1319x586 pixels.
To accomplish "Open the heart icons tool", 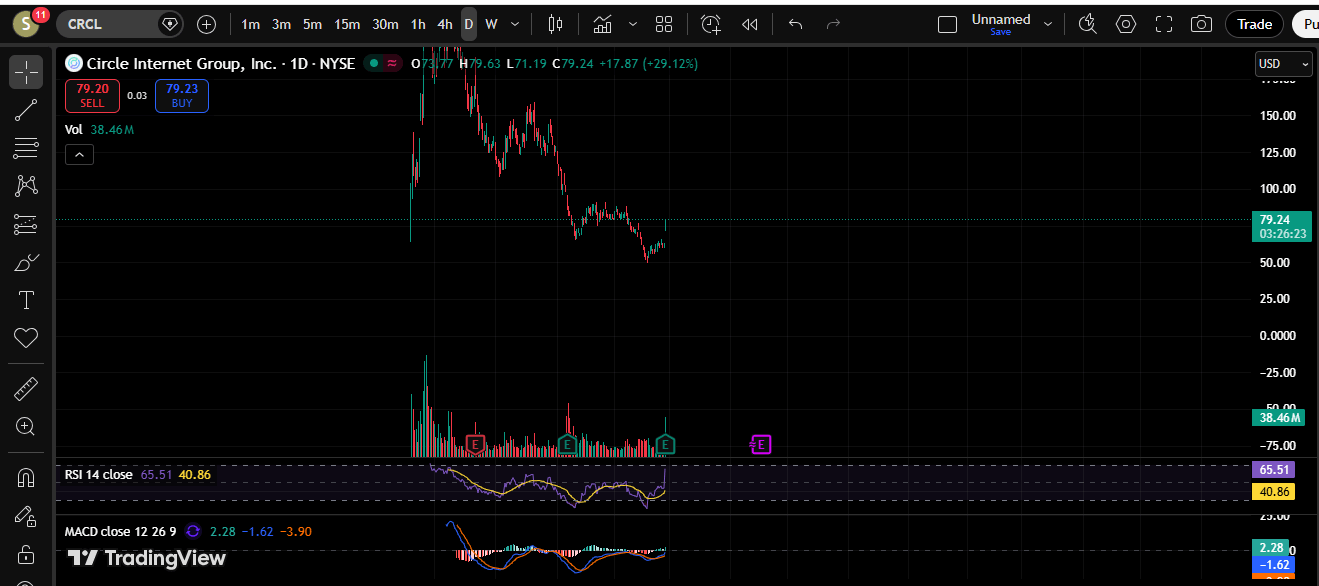I will pos(26,338).
